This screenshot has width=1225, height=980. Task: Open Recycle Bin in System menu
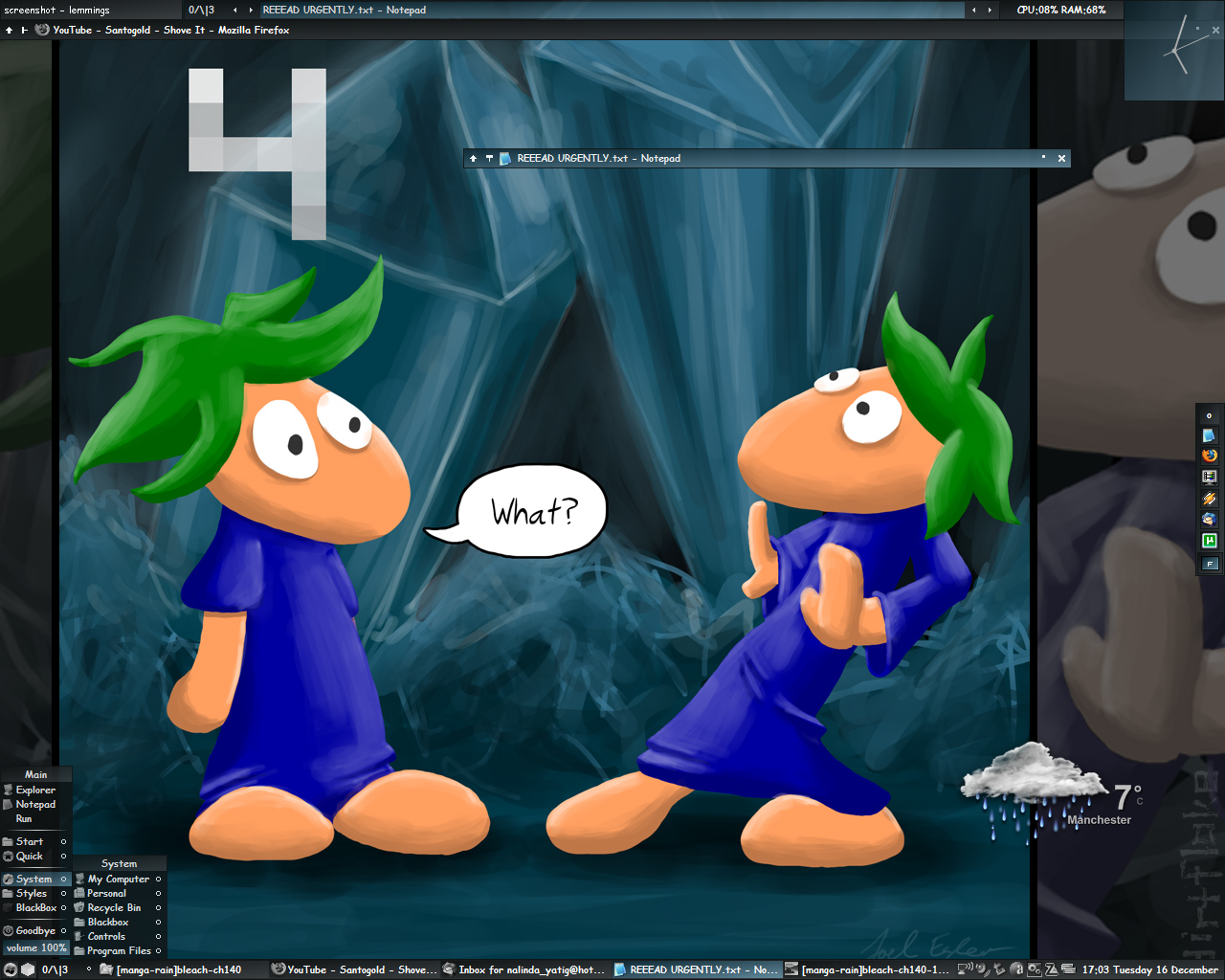119,908
